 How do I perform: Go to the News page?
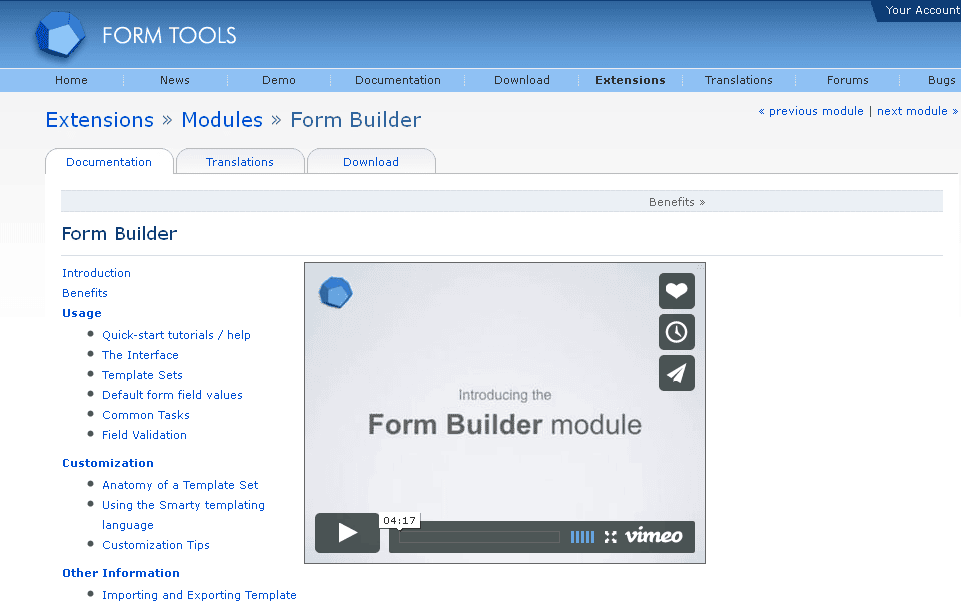[175, 80]
